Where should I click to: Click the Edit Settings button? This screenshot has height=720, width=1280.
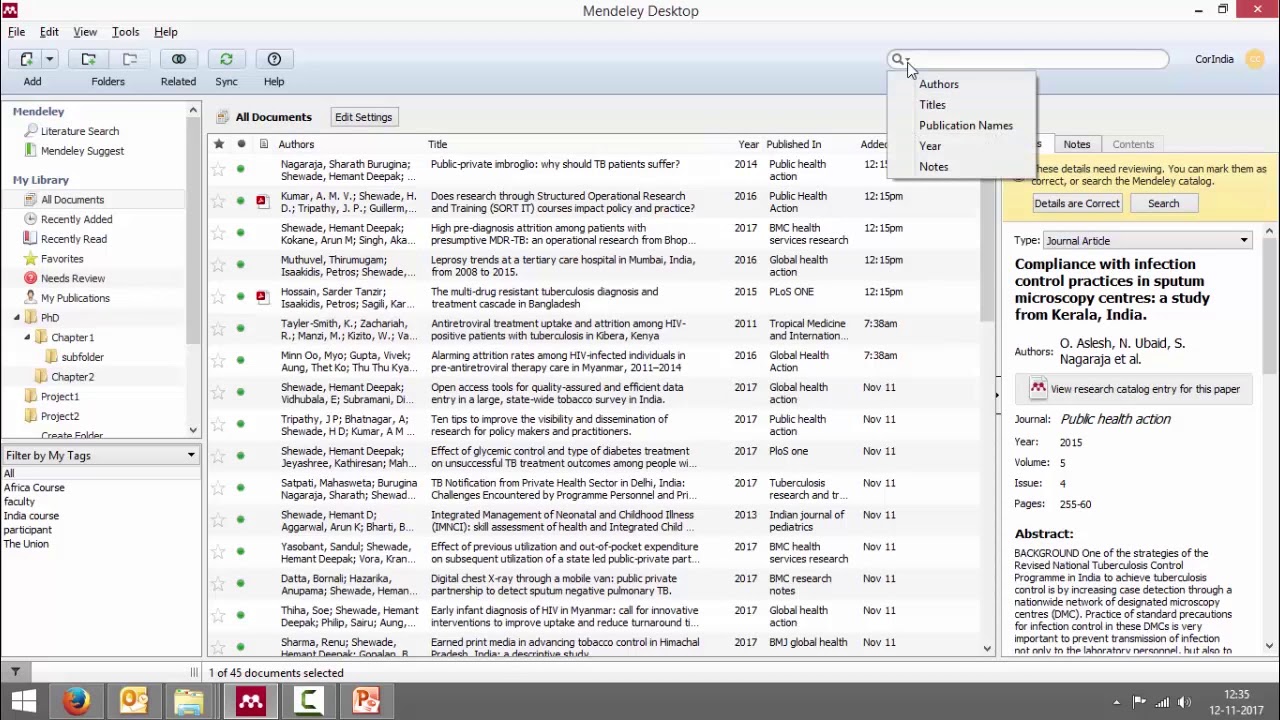pos(363,117)
